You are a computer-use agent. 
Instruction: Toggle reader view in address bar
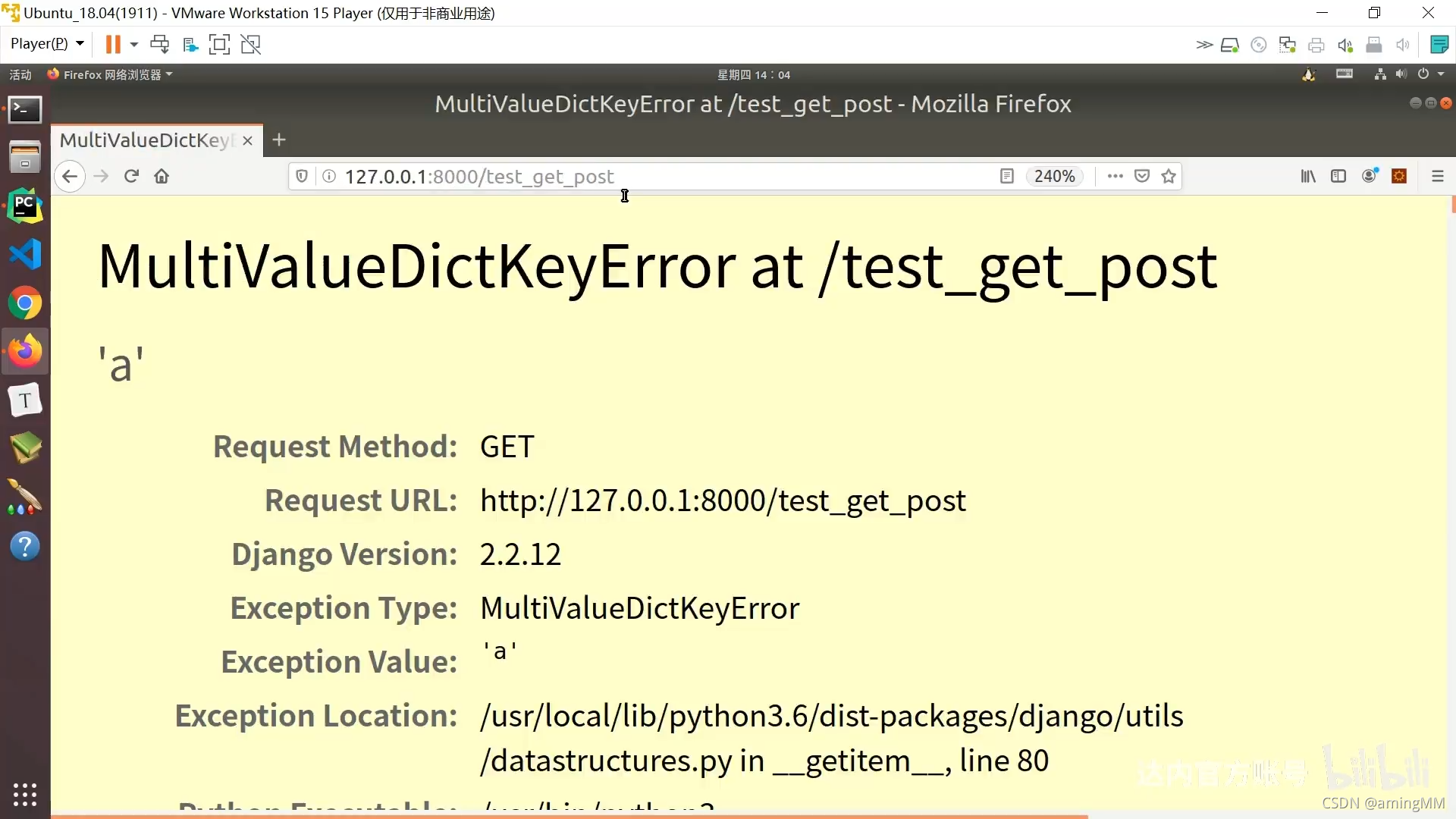(1006, 176)
